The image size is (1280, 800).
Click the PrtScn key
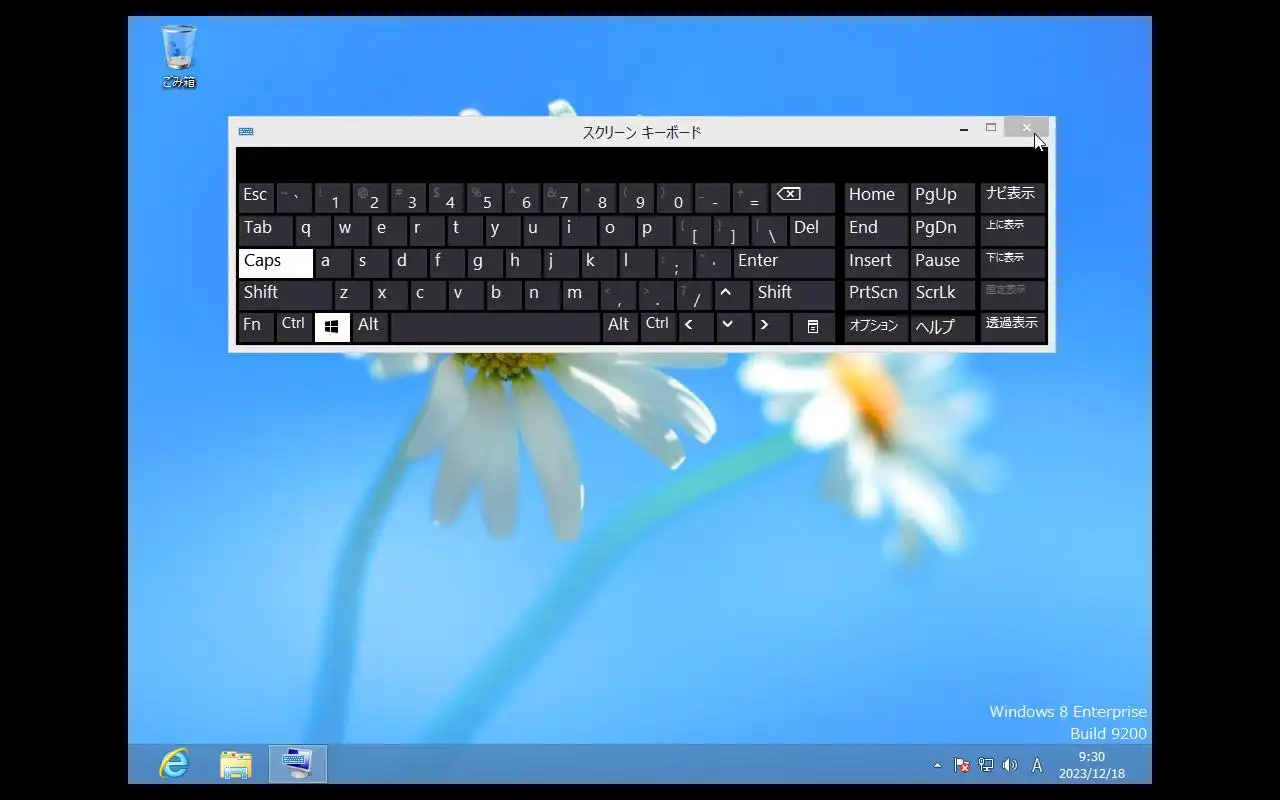[876, 294]
